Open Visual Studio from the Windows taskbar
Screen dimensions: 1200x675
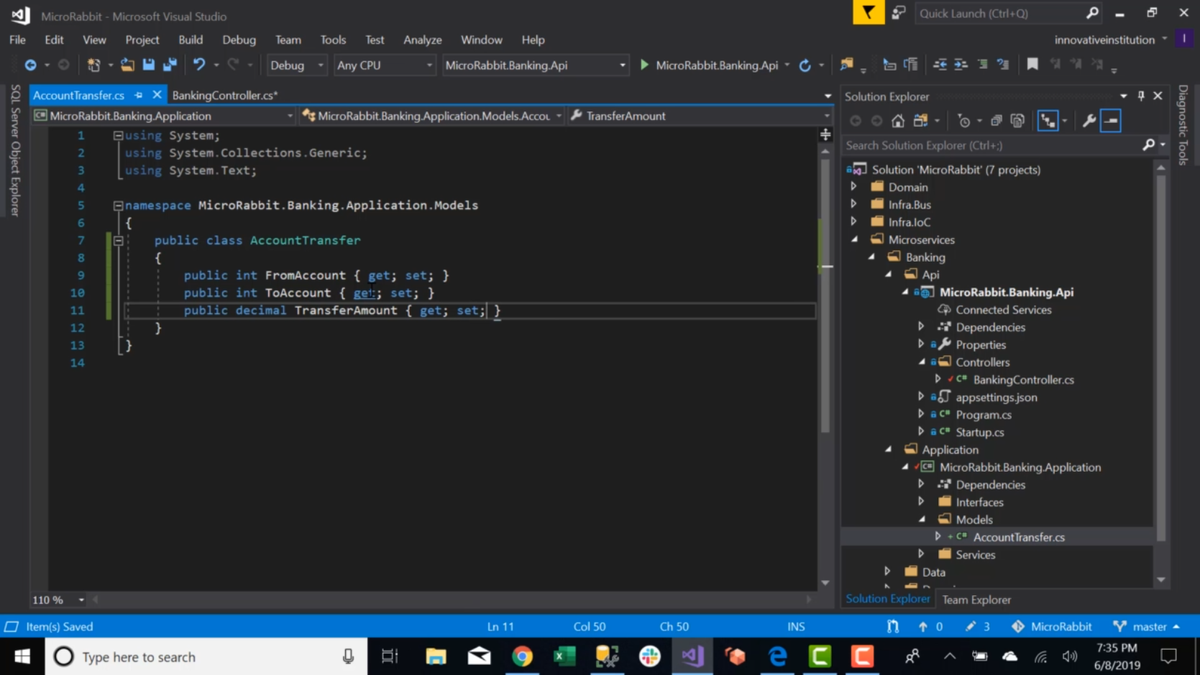(692, 656)
